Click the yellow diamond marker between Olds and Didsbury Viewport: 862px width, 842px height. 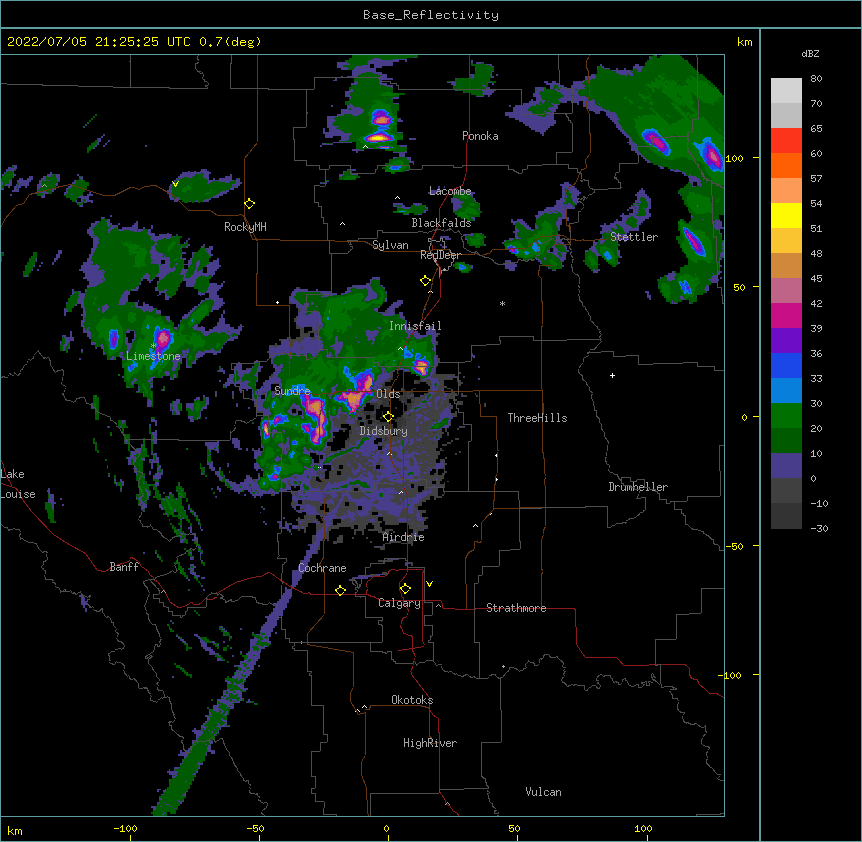[x=388, y=417]
